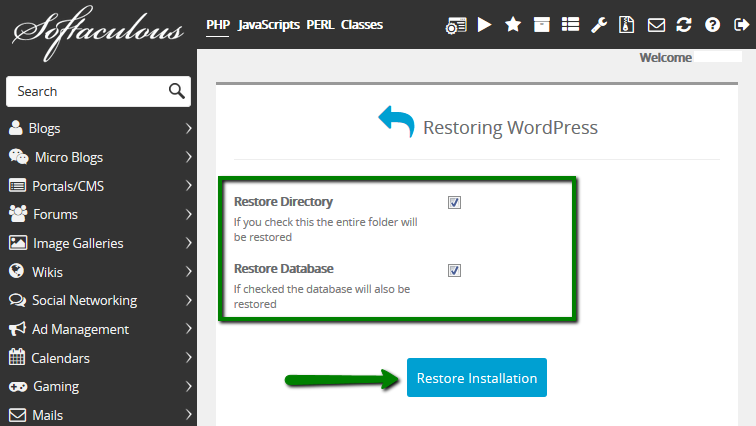Open the All Installations list icon

click(x=570, y=25)
